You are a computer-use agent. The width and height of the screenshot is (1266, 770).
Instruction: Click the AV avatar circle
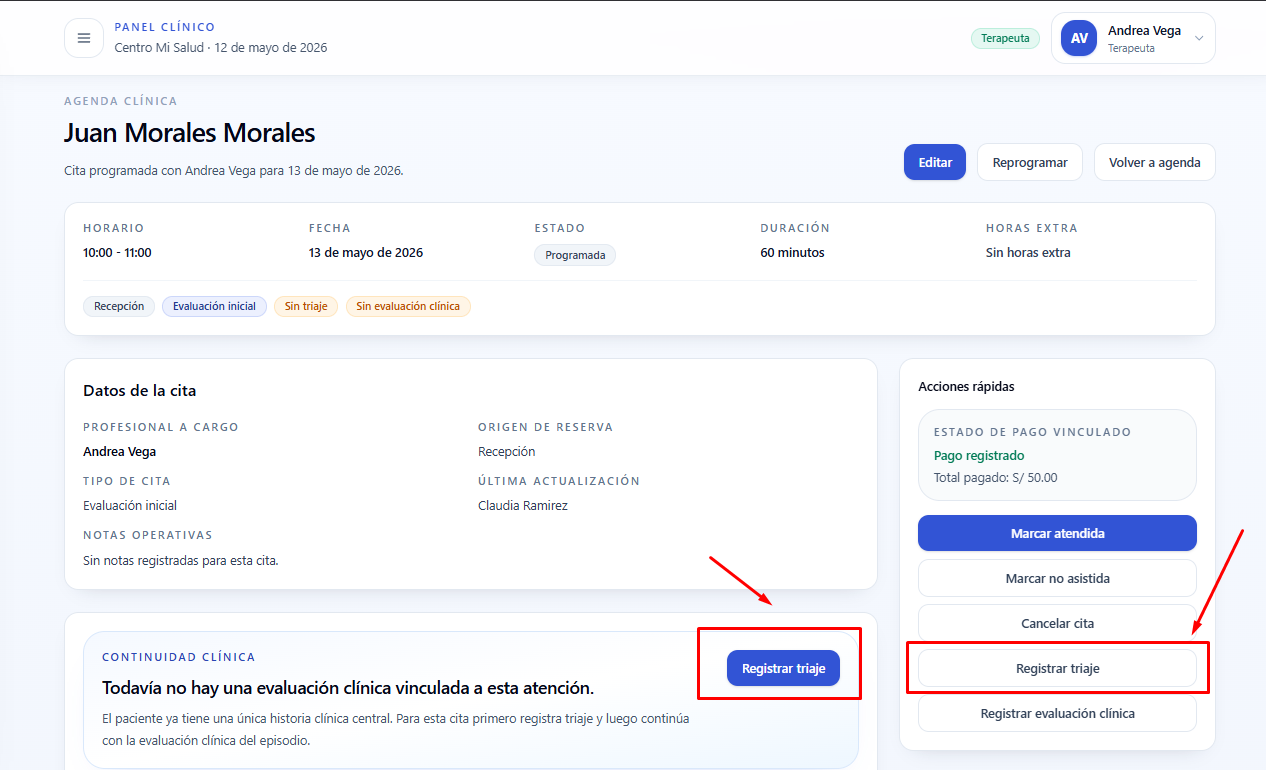click(x=1079, y=38)
